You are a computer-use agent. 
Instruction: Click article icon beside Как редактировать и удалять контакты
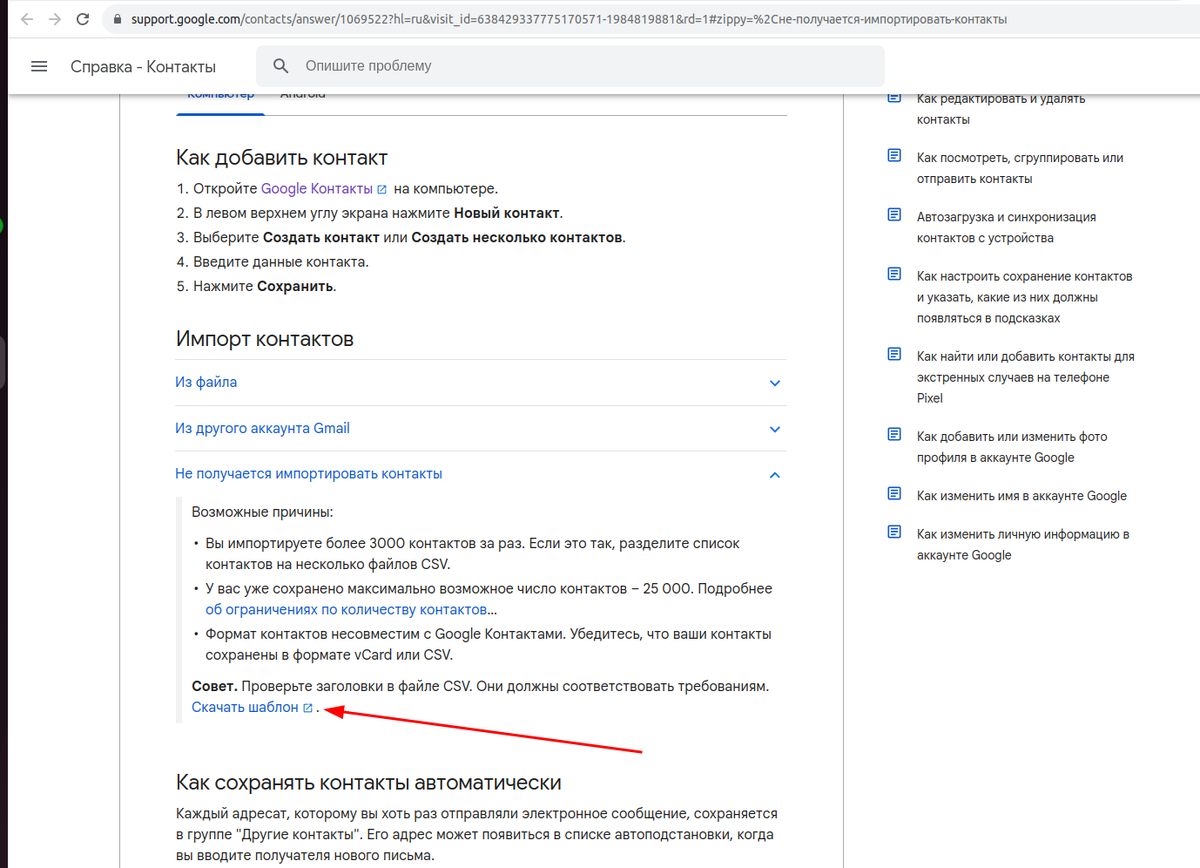click(893, 98)
